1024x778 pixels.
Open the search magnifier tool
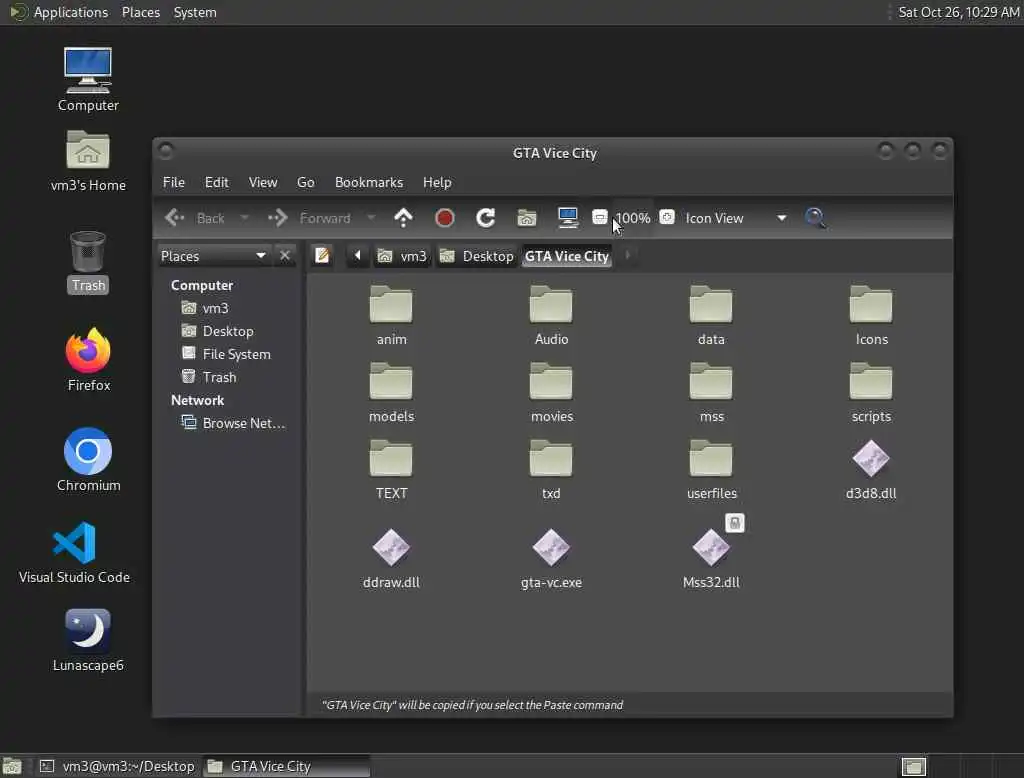(x=815, y=218)
